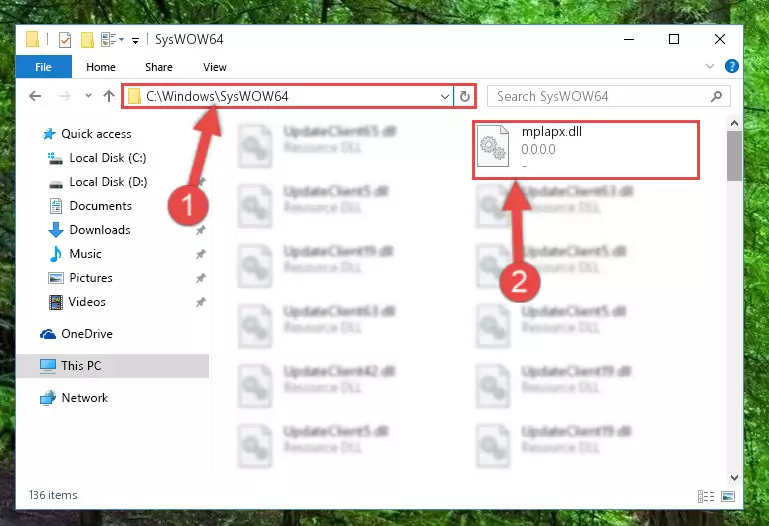Switch to the Share ribbon tab
Image resolution: width=769 pixels, height=526 pixels.
click(159, 67)
